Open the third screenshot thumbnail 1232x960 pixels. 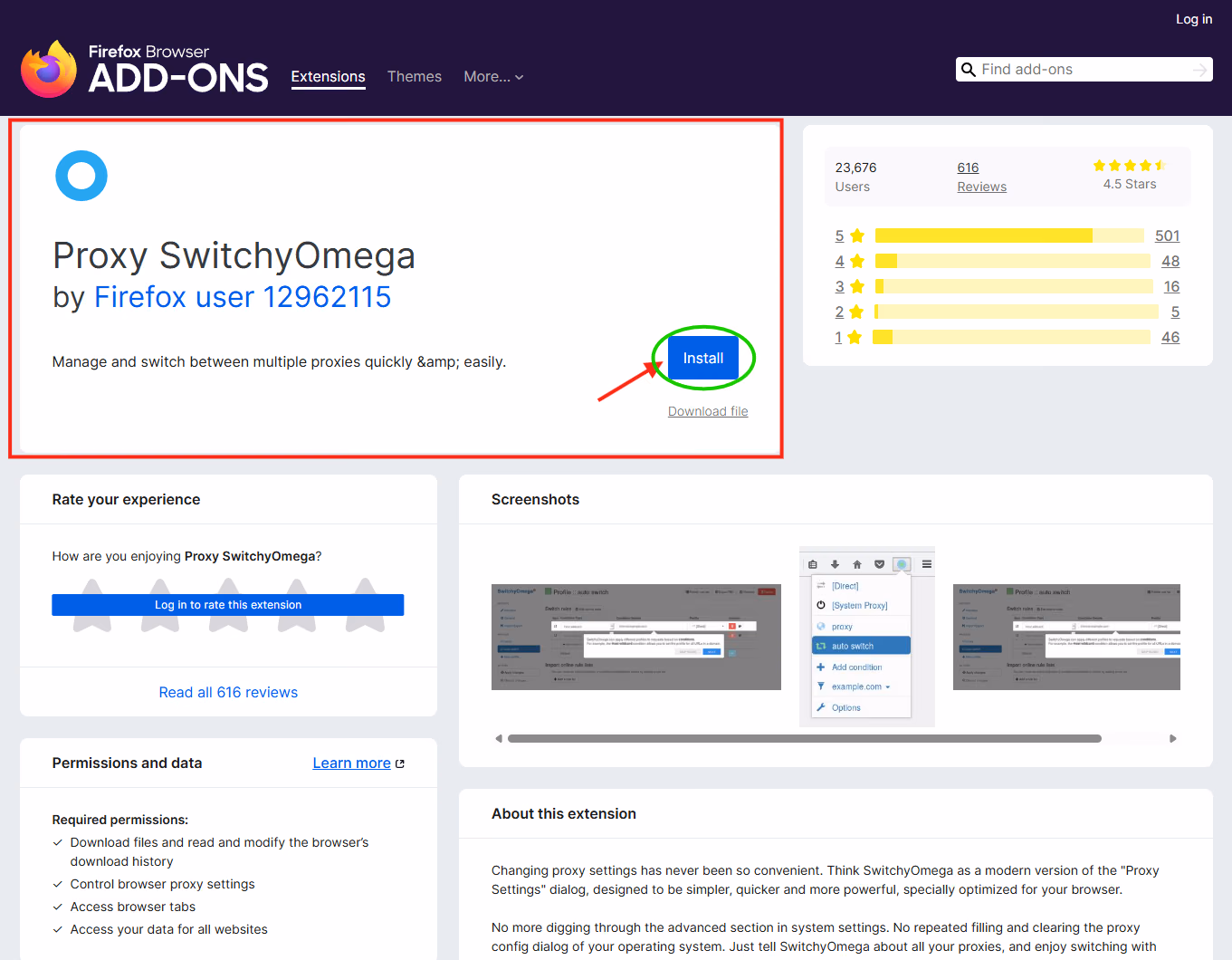(1066, 637)
